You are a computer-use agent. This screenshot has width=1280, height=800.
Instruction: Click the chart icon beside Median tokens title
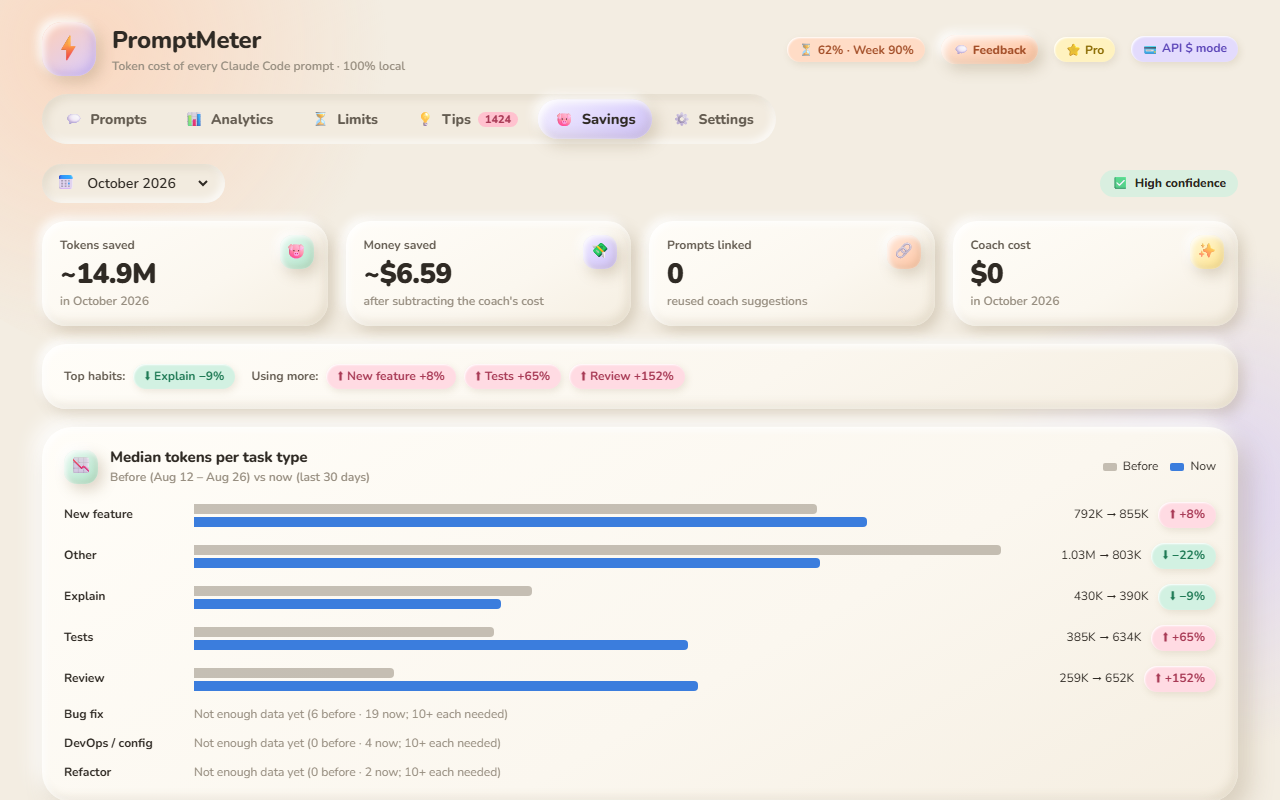(x=81, y=466)
